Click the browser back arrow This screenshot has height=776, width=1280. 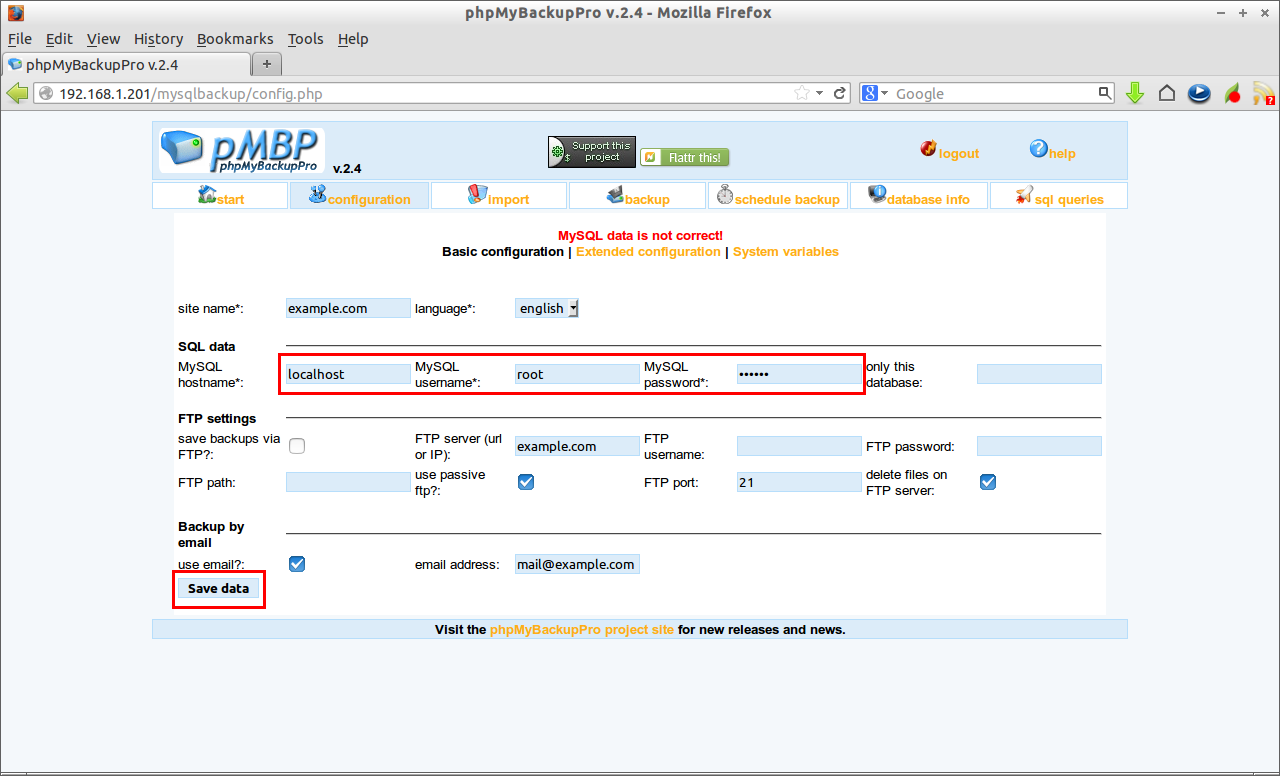17,93
